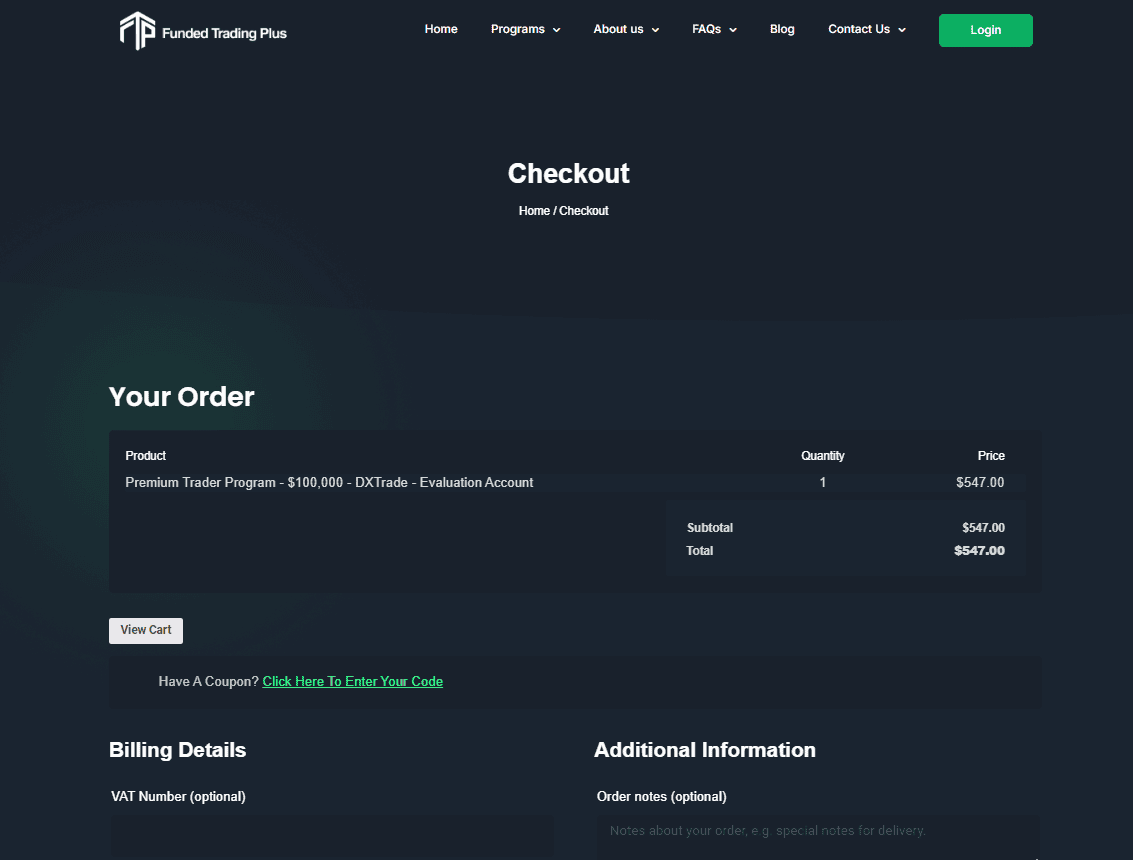Click the Quantity column header

(822, 455)
